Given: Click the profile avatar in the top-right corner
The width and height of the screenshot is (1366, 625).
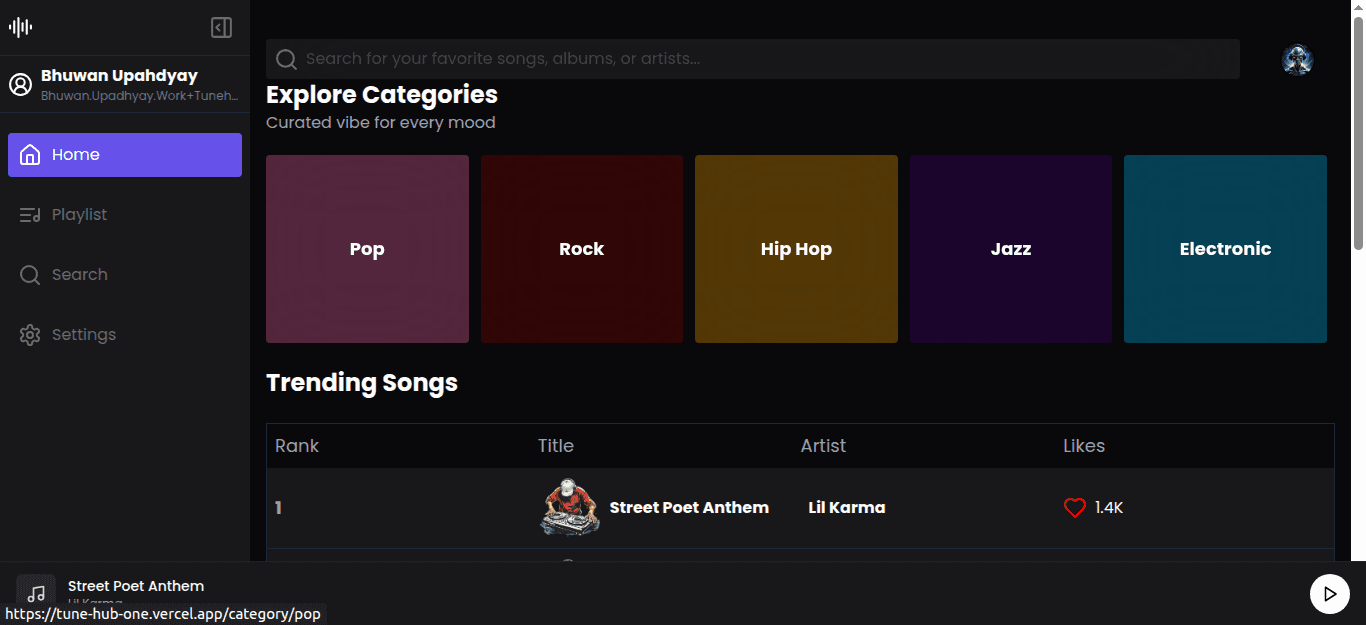Looking at the screenshot, I should (1297, 60).
